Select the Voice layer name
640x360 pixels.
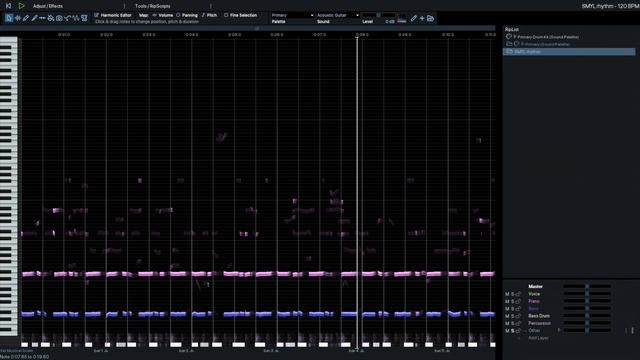tap(534, 294)
